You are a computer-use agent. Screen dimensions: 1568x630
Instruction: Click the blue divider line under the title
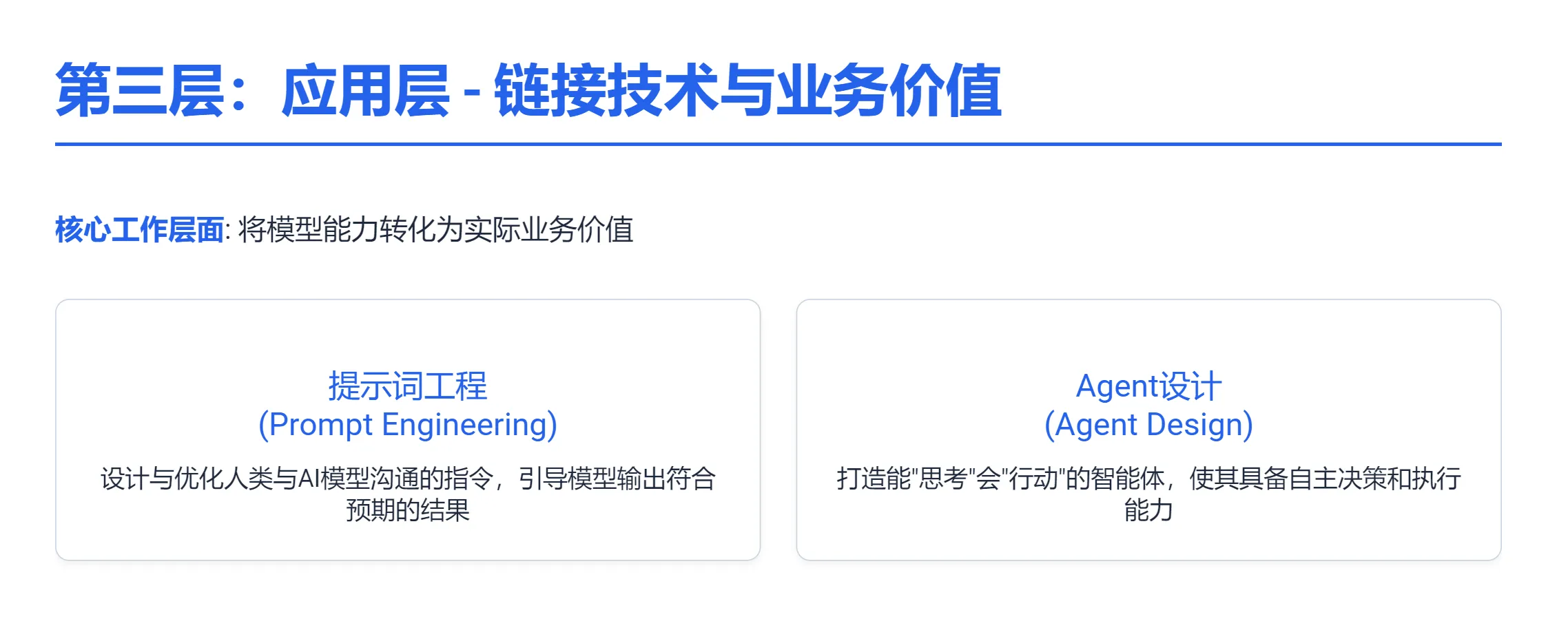(778, 144)
